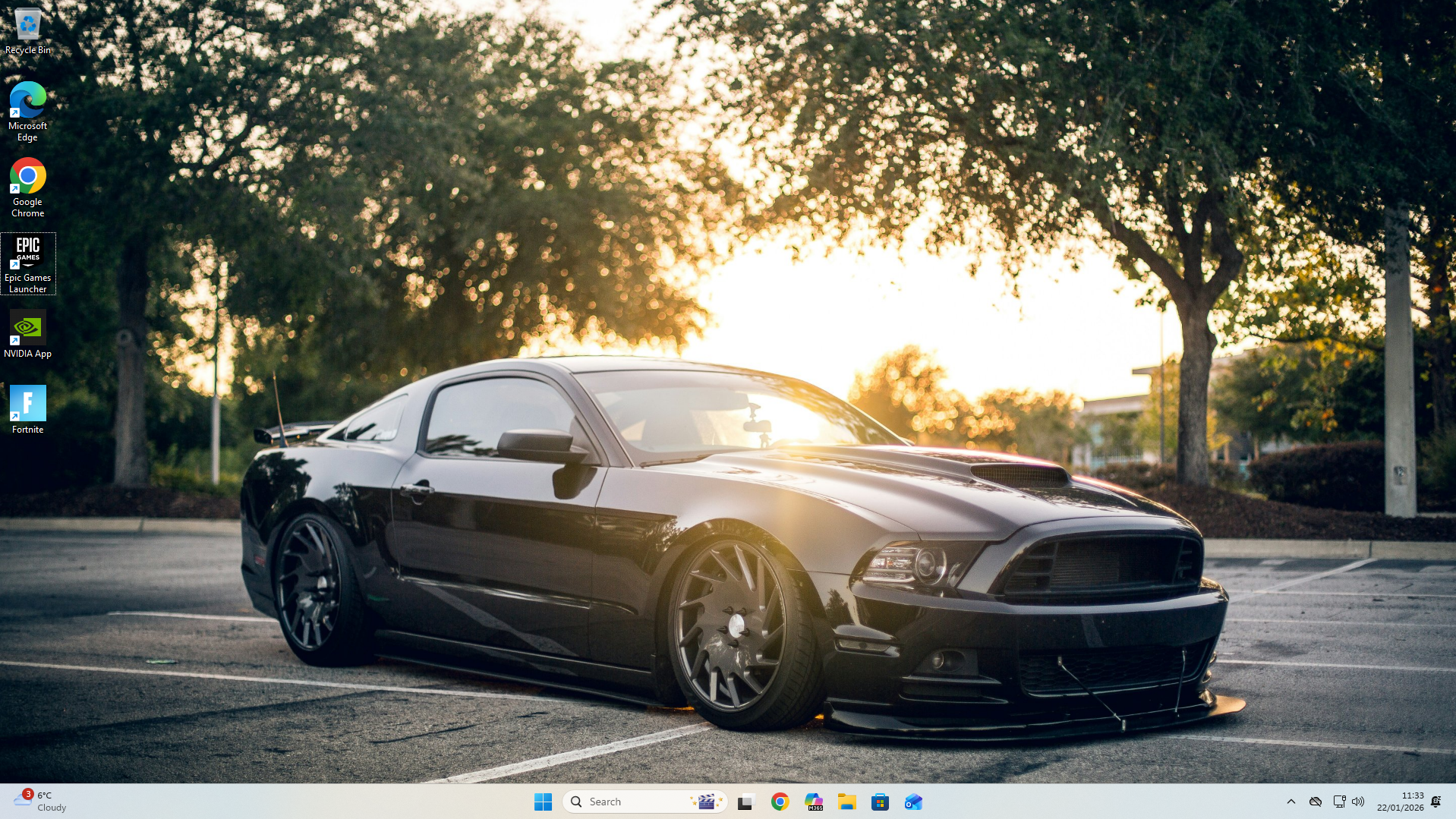Open the clock and date calendar
The image size is (1456, 819).
(1400, 802)
